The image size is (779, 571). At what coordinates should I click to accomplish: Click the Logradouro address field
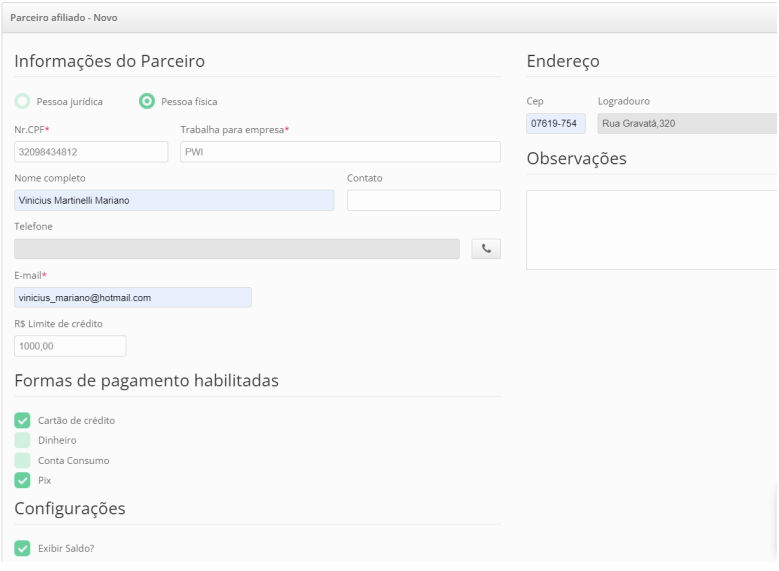point(686,123)
